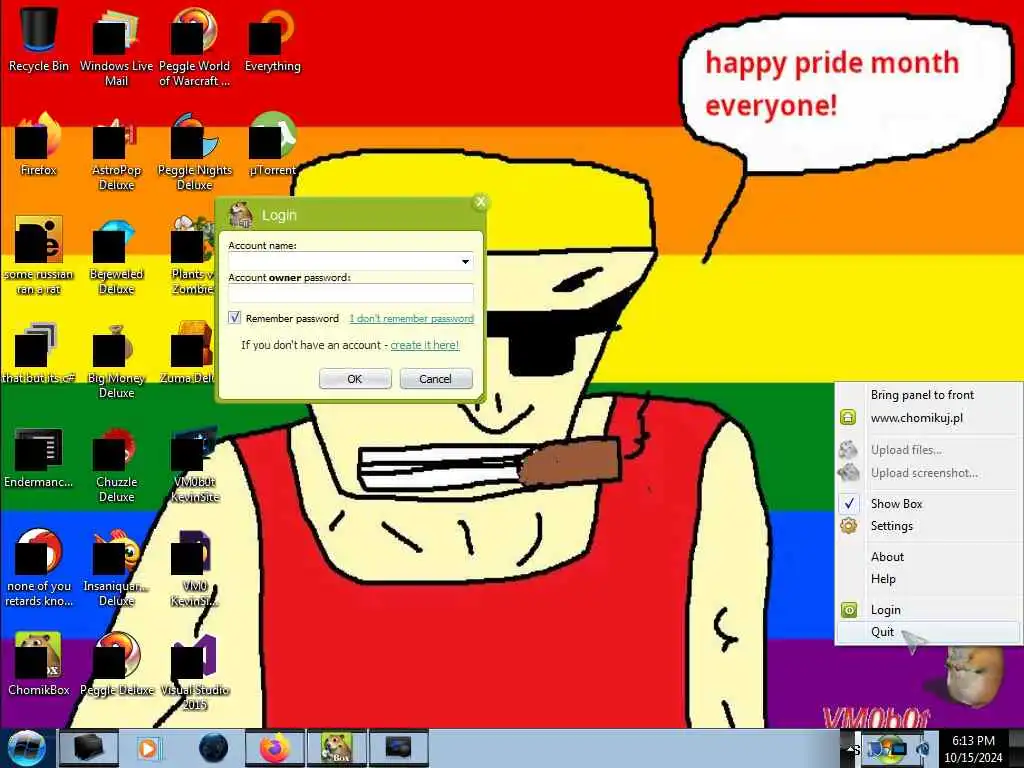The height and width of the screenshot is (768, 1024).
Task: Choose Quit in the tray menu
Action: [928, 632]
